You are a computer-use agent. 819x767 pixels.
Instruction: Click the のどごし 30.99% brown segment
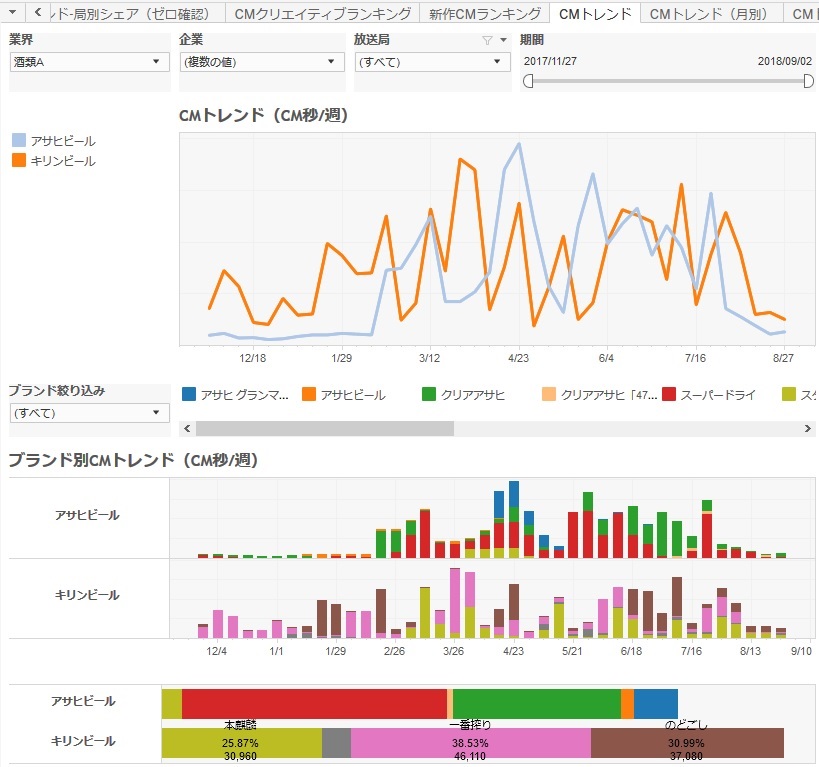687,742
